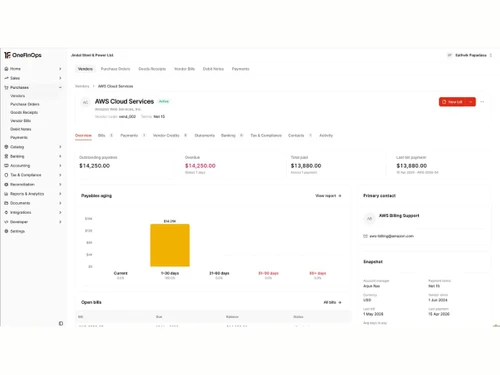
Task: Switch to the Debit Notes top tab
Action: tap(213, 69)
